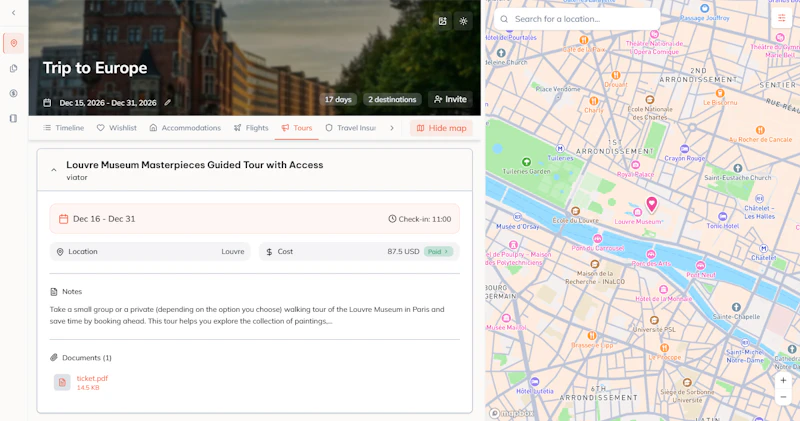The height and width of the screenshot is (421, 800).
Task: Click the Louvre Museum map marker
Action: [x=637, y=212]
